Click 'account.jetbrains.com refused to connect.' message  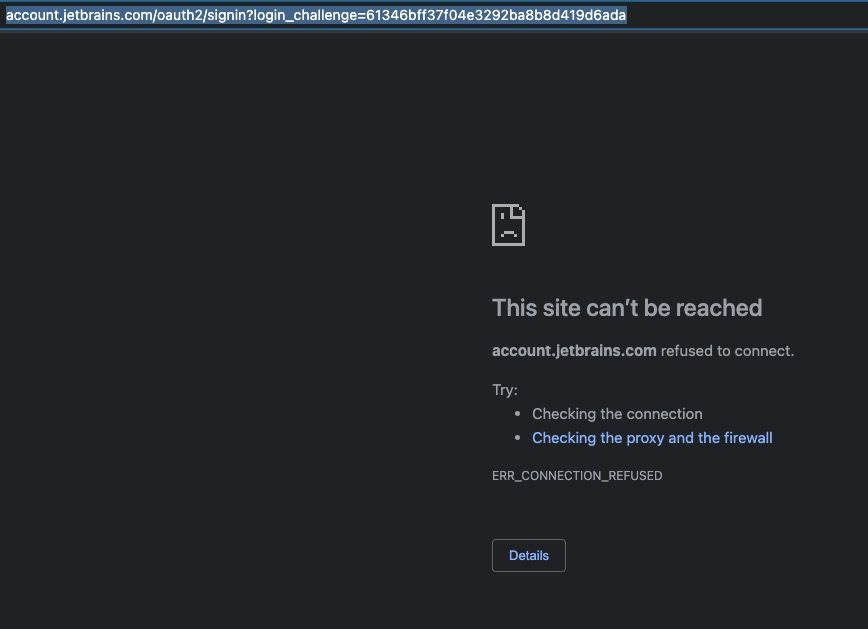tap(643, 351)
